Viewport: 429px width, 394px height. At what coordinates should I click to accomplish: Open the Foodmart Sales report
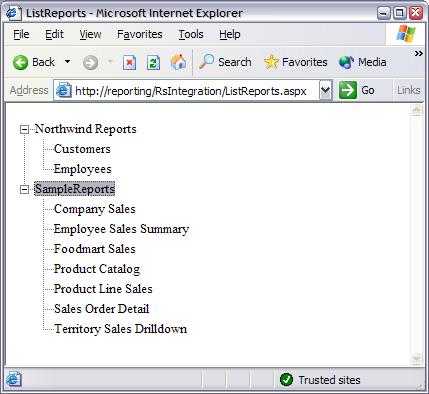click(x=95, y=249)
